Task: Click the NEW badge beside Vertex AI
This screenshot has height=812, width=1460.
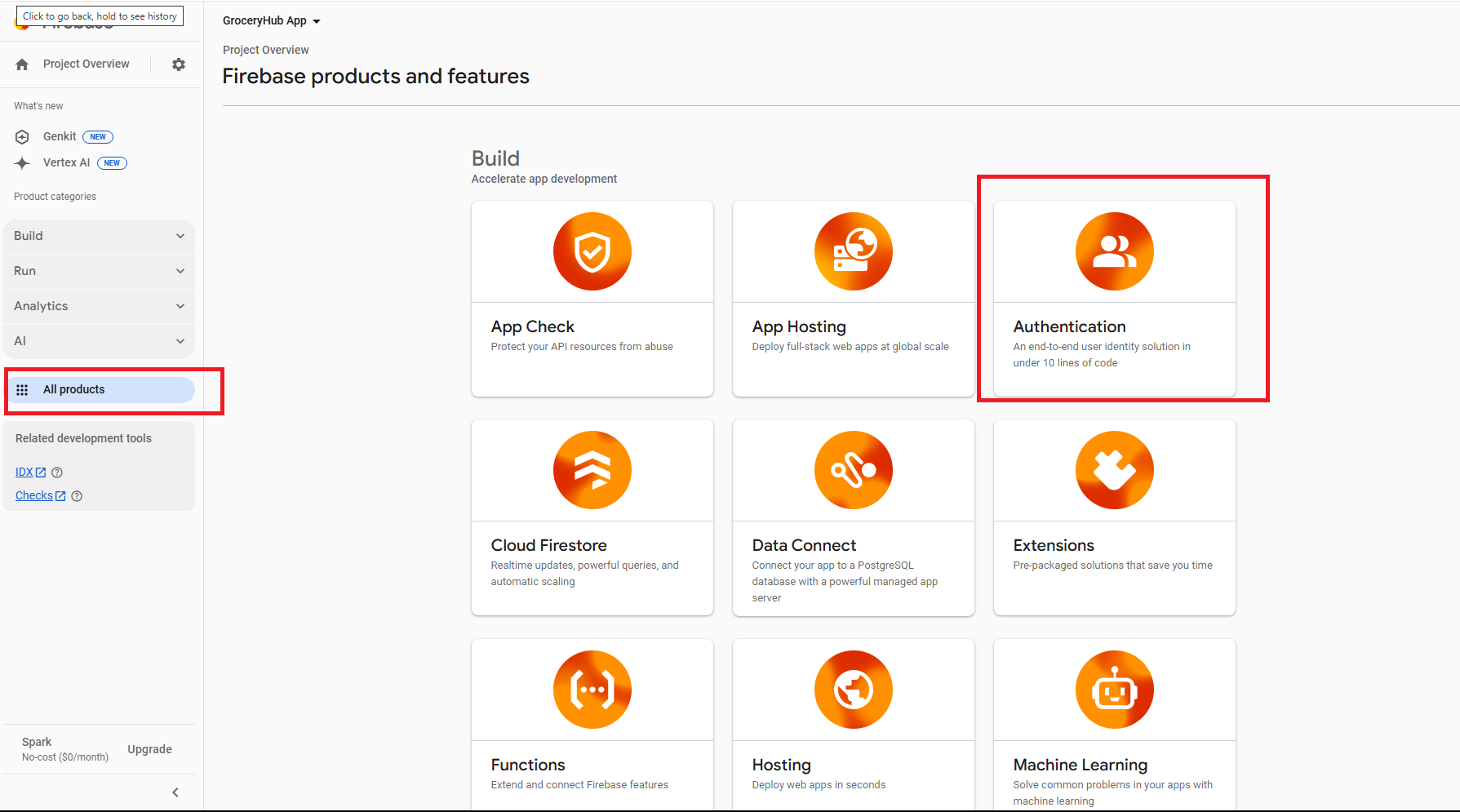Action: pyautogui.click(x=112, y=163)
